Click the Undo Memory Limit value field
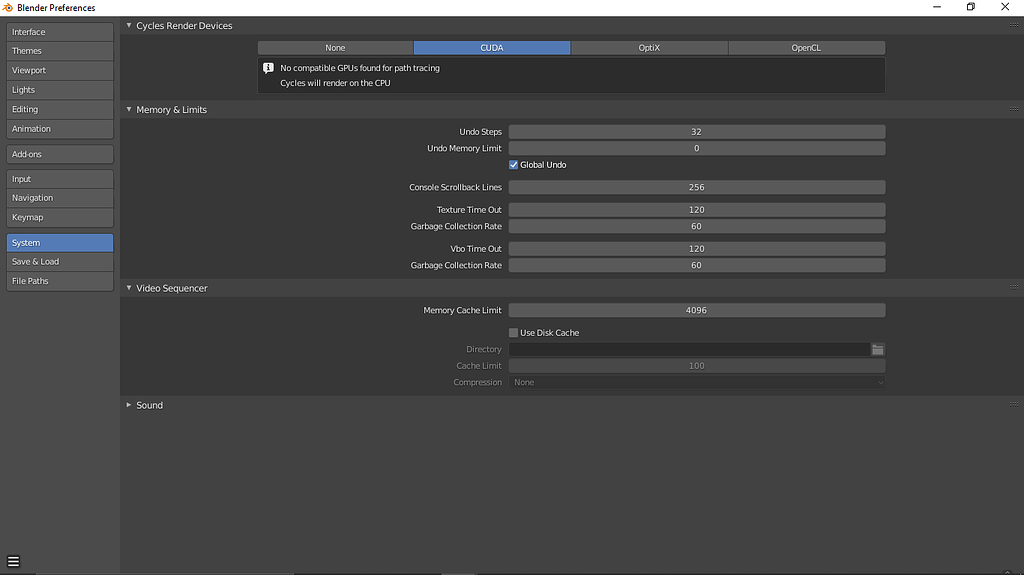1024x575 pixels. click(697, 148)
